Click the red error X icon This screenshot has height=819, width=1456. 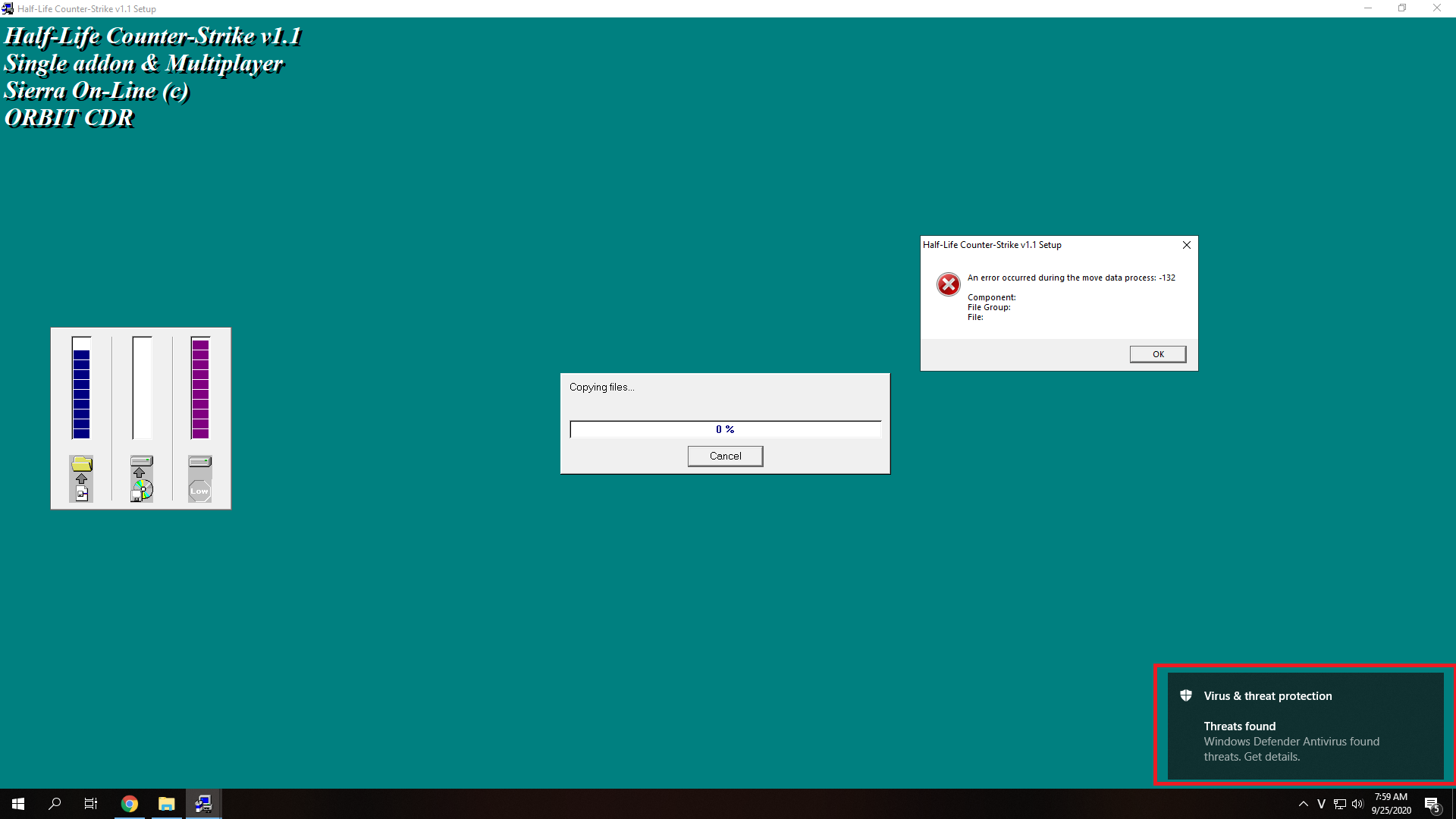pos(948,284)
